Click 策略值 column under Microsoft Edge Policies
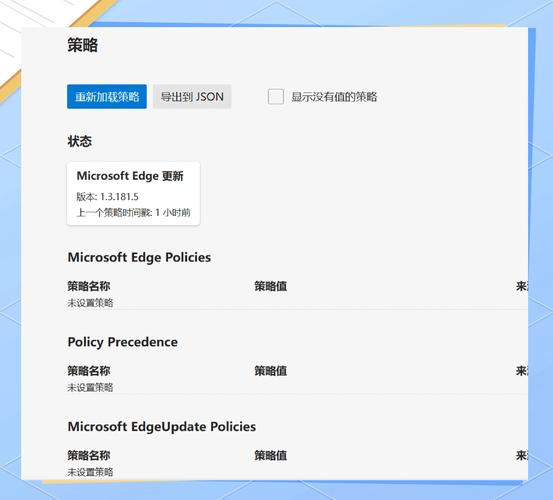Viewport: 553px width, 500px height. [271, 286]
